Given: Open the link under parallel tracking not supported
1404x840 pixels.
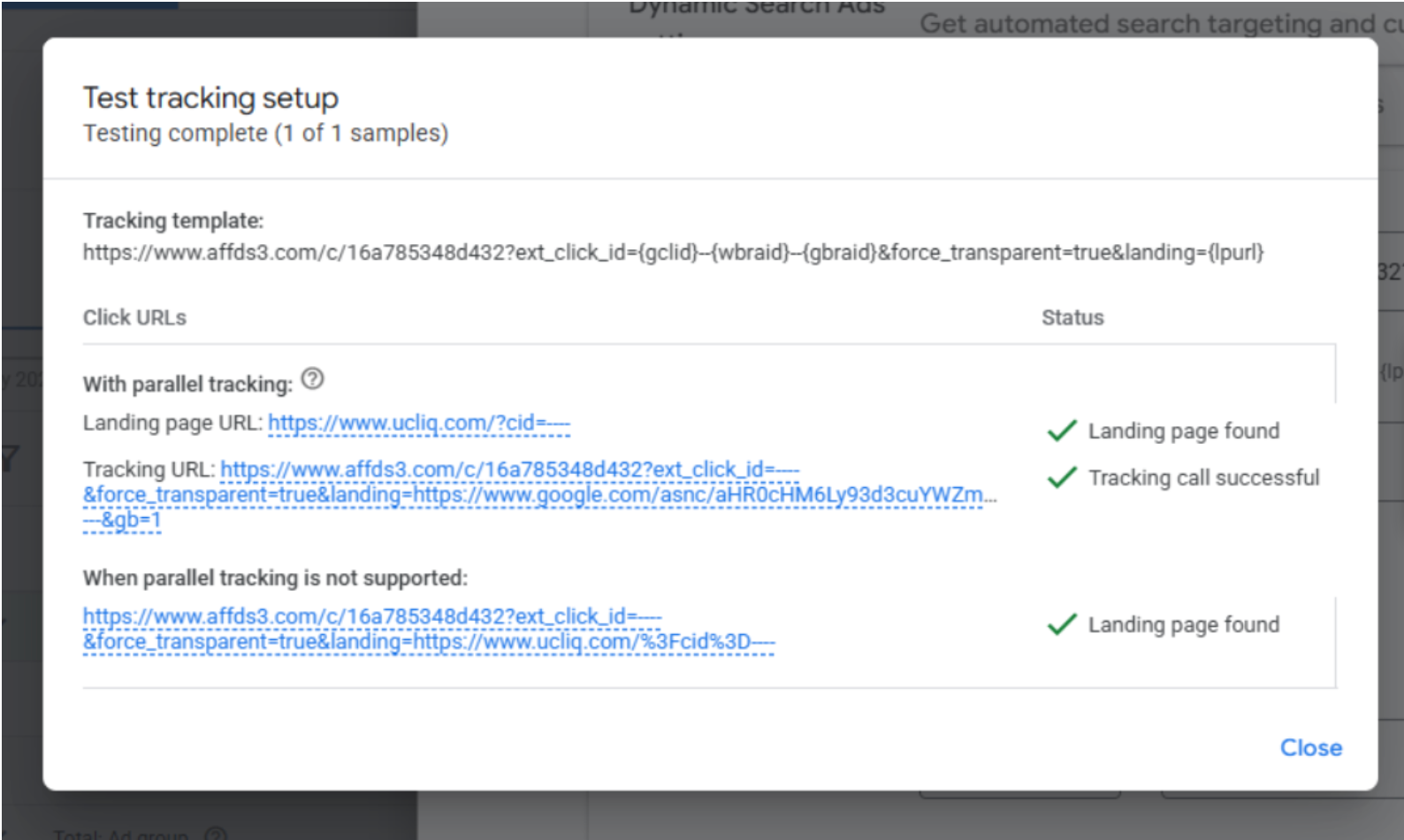Looking at the screenshot, I should click(428, 629).
